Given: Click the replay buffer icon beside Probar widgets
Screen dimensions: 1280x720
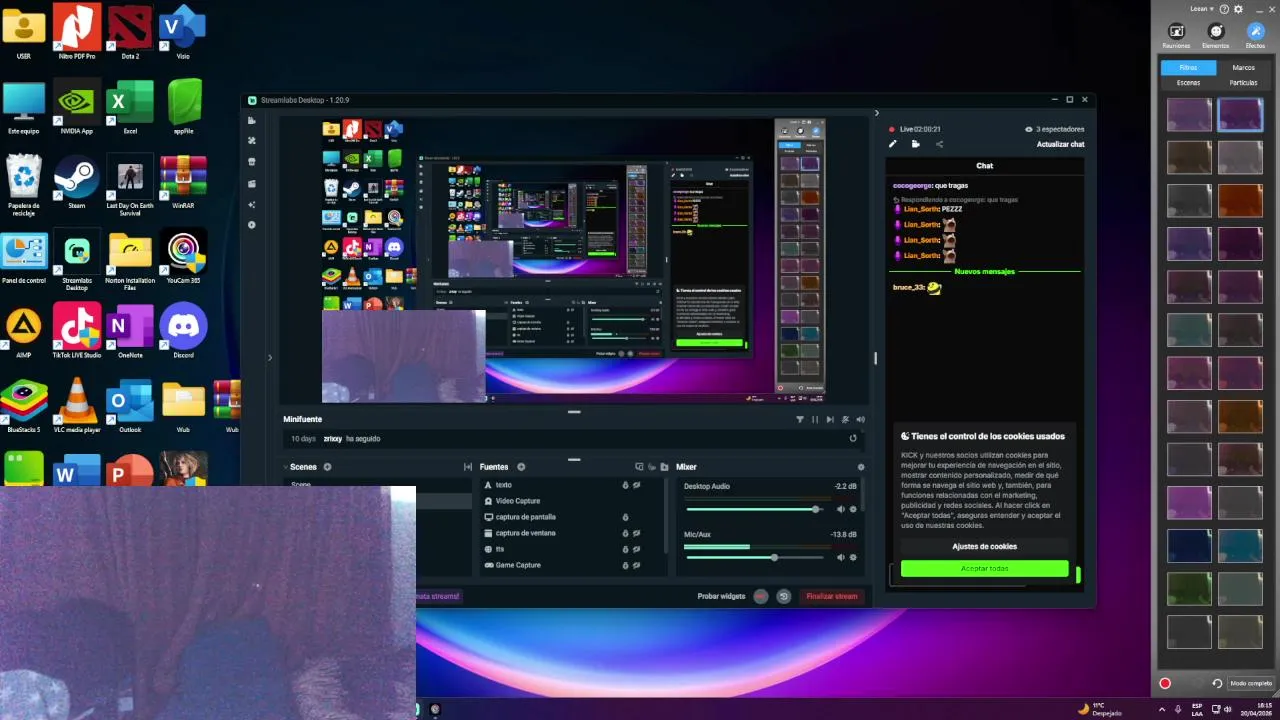Looking at the screenshot, I should 784,596.
